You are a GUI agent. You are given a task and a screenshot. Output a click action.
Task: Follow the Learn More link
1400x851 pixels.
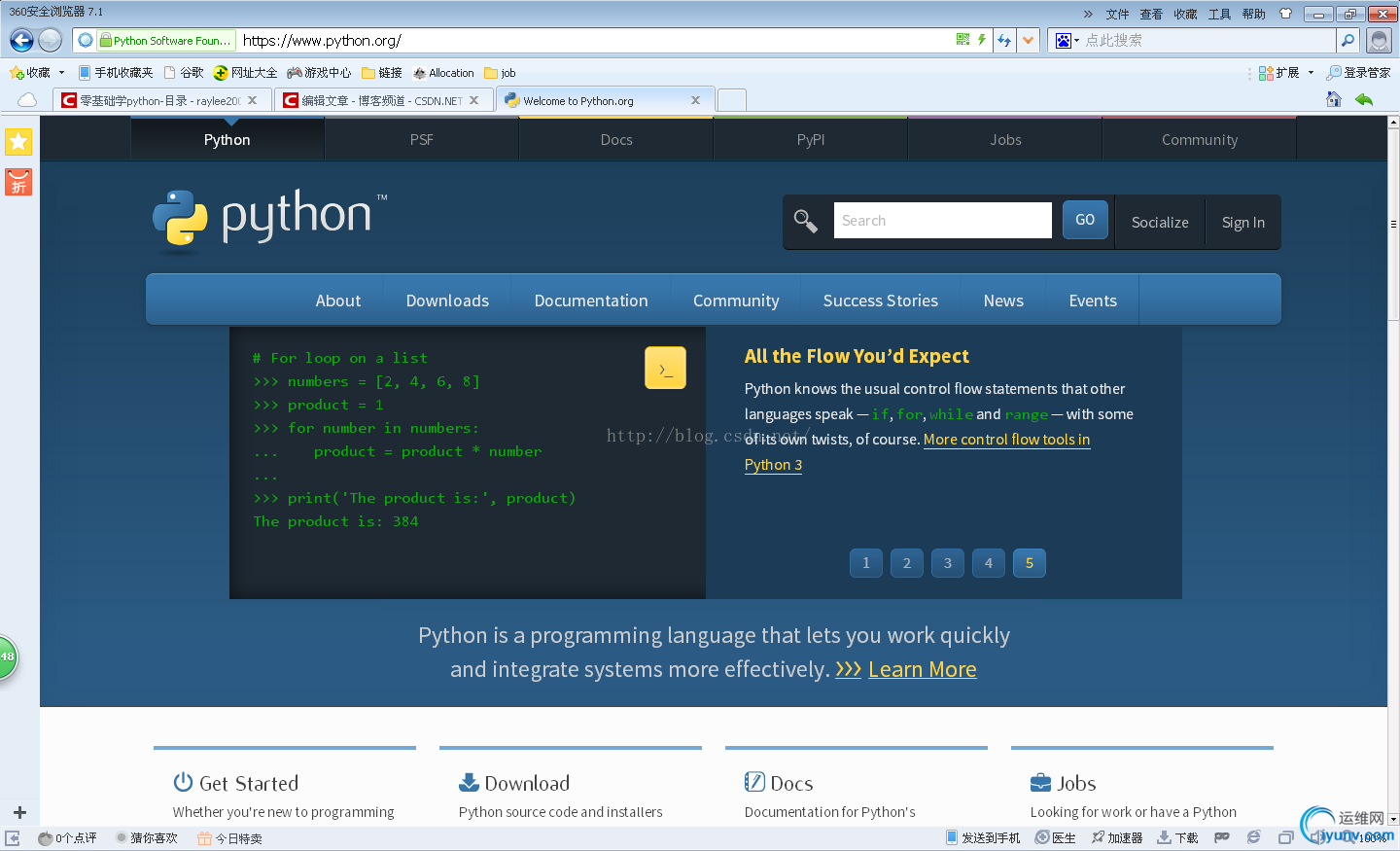click(x=922, y=669)
